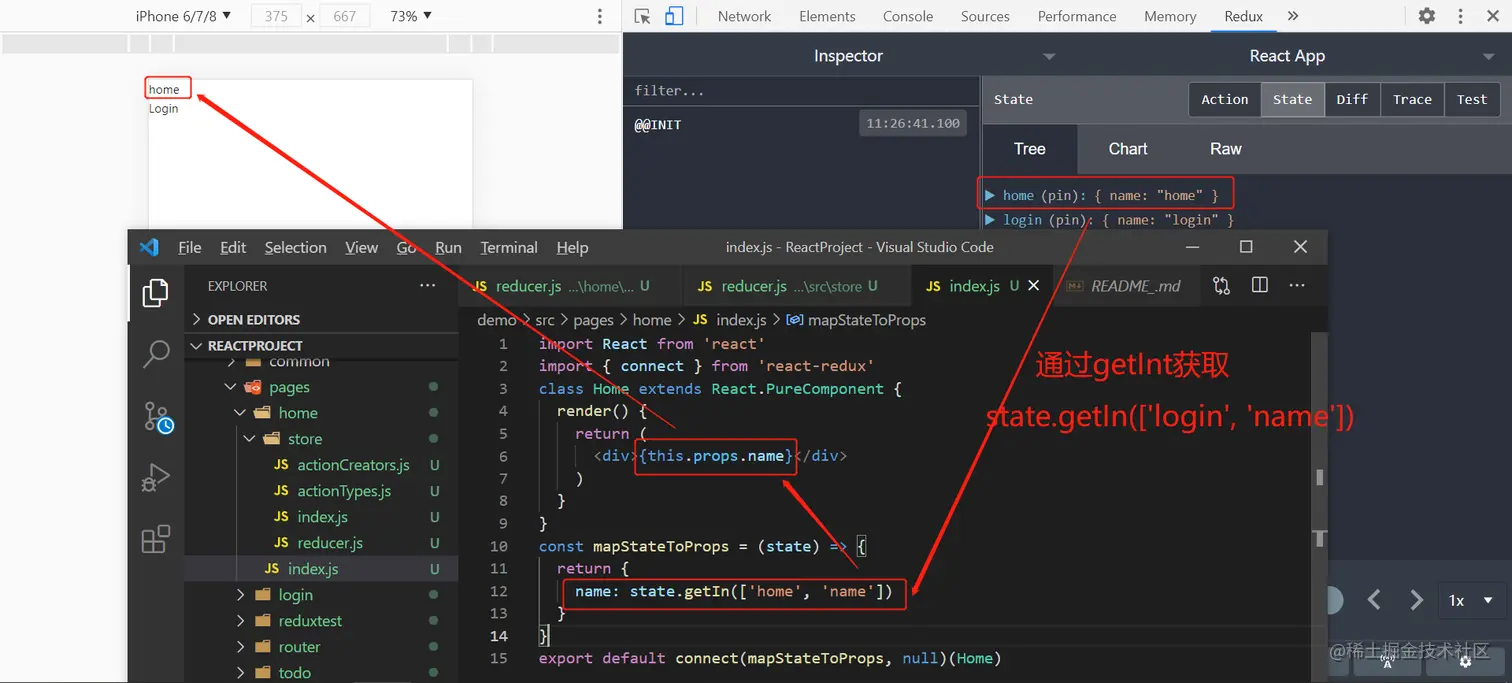The image size is (1512, 683).
Task: Select the @@INIT action entry
Action: tap(800, 124)
